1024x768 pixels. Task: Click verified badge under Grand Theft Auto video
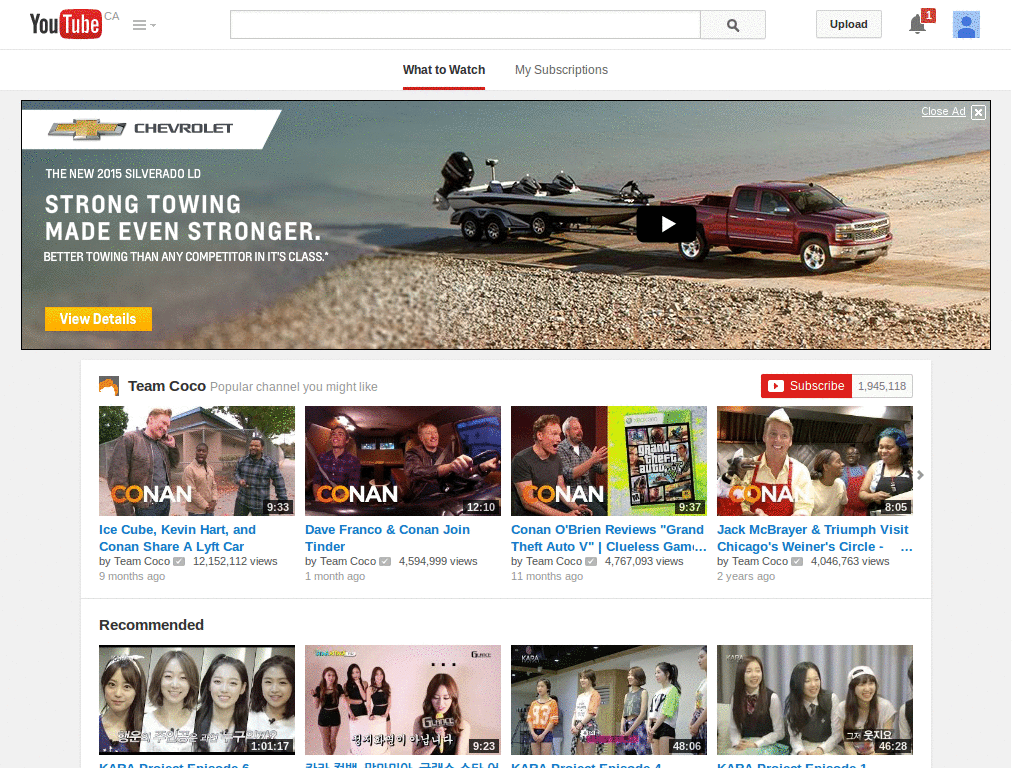591,562
